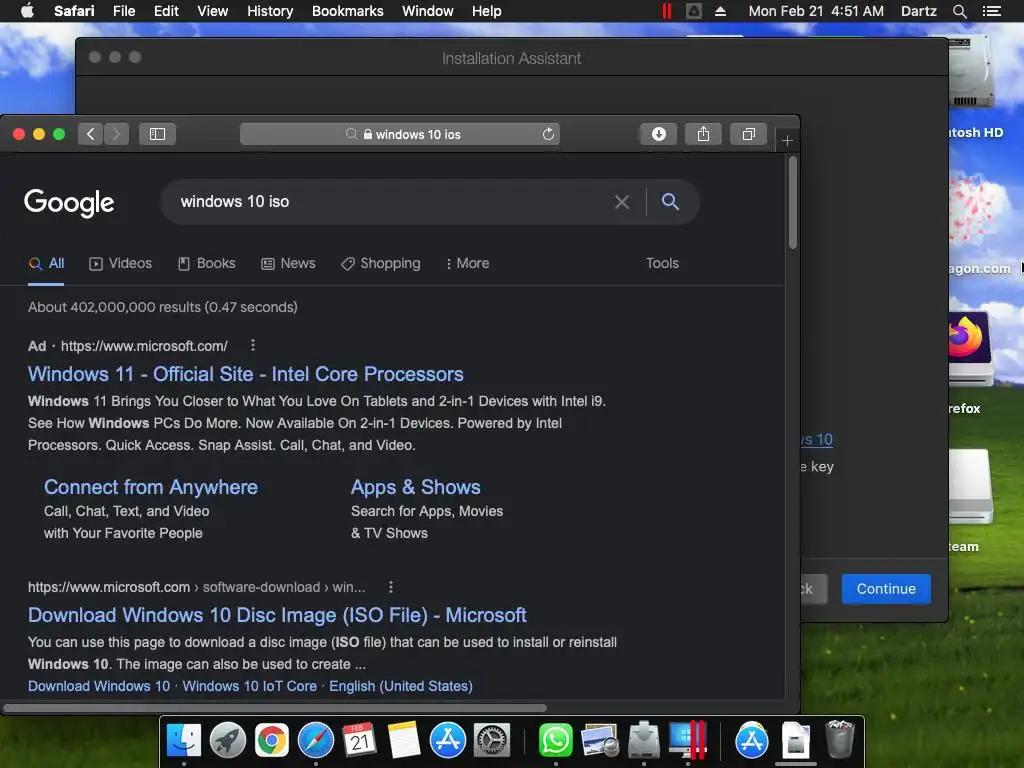1024x768 pixels.
Task: Launch WhatsApp from the Dock
Action: pos(555,740)
